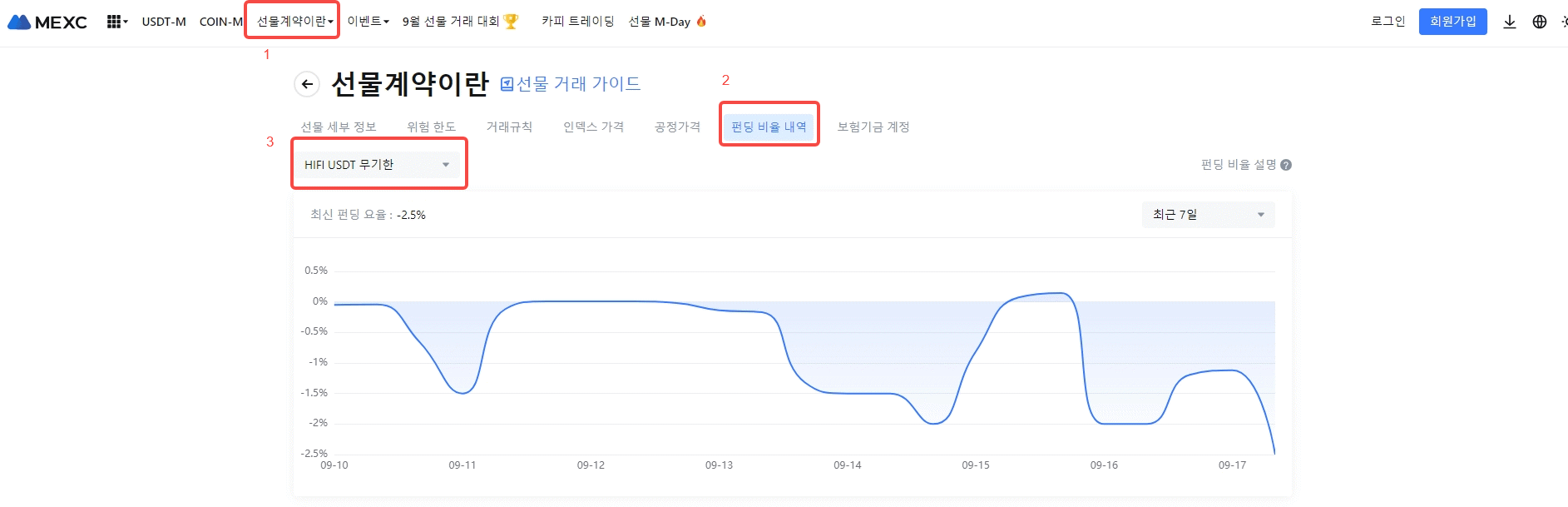Screen dimensions: 1568x507
Task: Expand the 이벤트 dropdown menu
Action: (368, 22)
